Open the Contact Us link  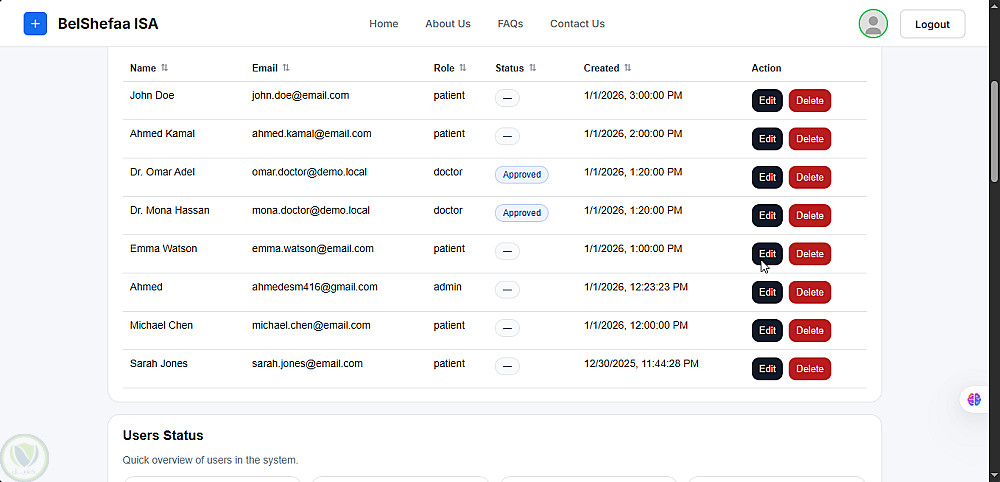577,24
